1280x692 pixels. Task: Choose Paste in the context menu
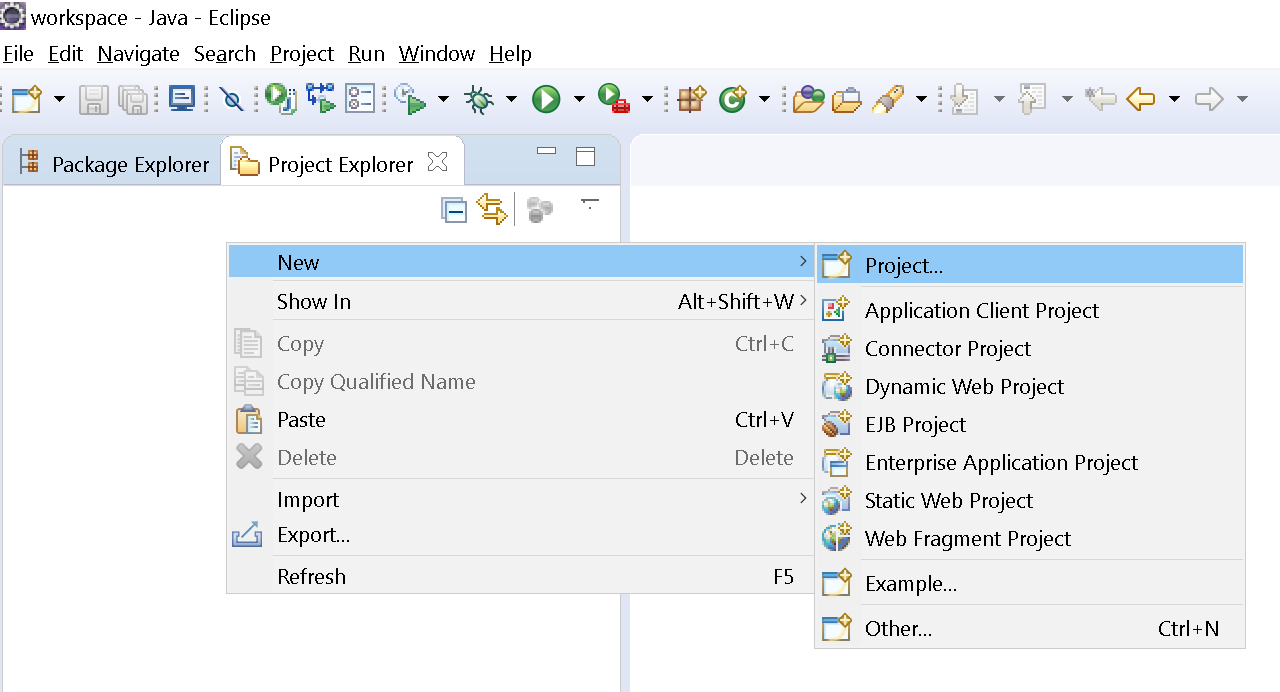pos(521,420)
